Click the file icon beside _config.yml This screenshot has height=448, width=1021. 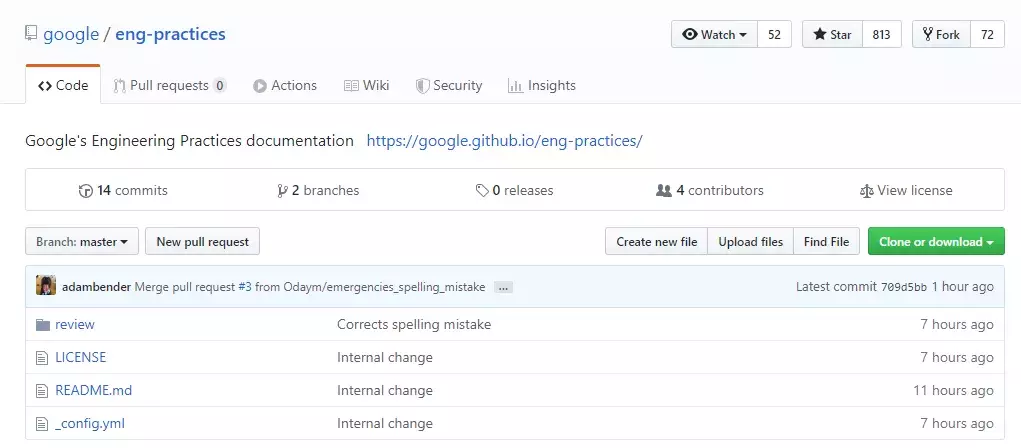click(42, 424)
